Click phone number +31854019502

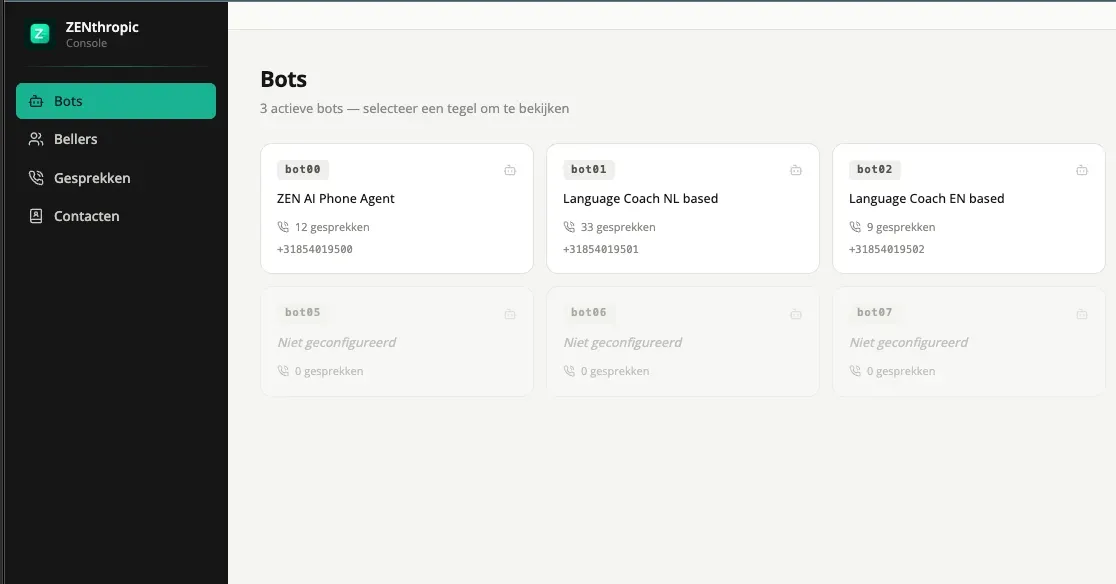pyautogui.click(x=887, y=249)
